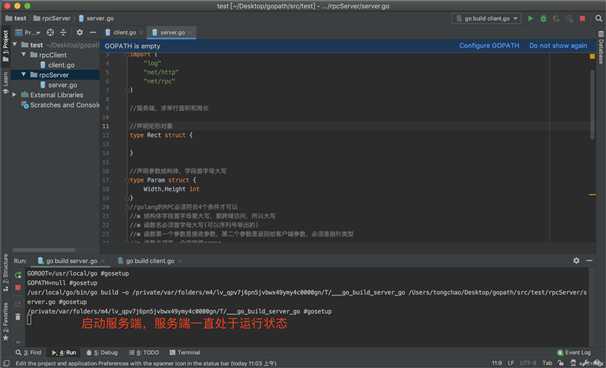Open the Event Log
This screenshot has width=606, height=368.
[x=574, y=353]
